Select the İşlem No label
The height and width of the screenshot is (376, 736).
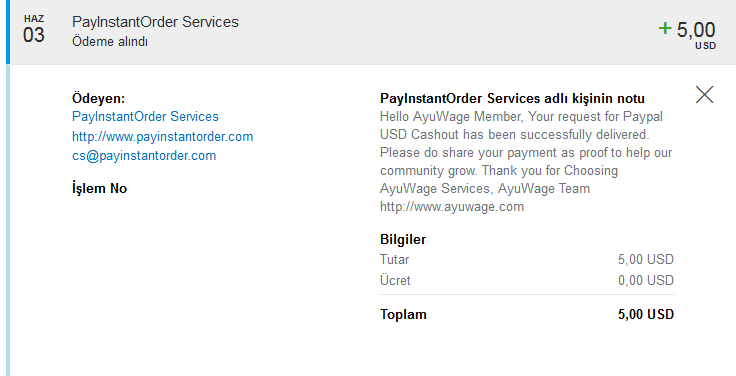pos(100,189)
